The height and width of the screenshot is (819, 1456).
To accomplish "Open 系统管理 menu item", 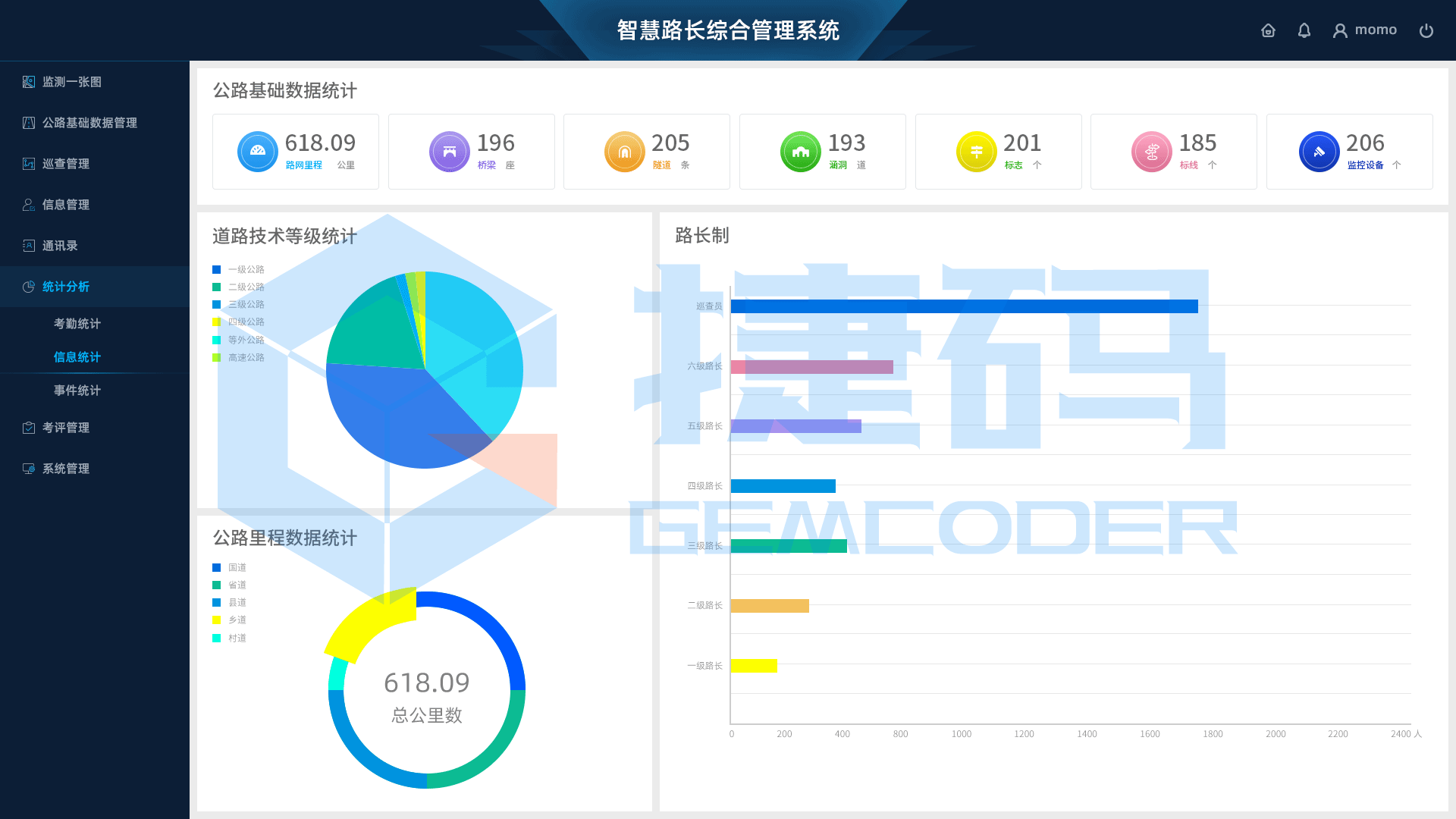I will 94,469.
